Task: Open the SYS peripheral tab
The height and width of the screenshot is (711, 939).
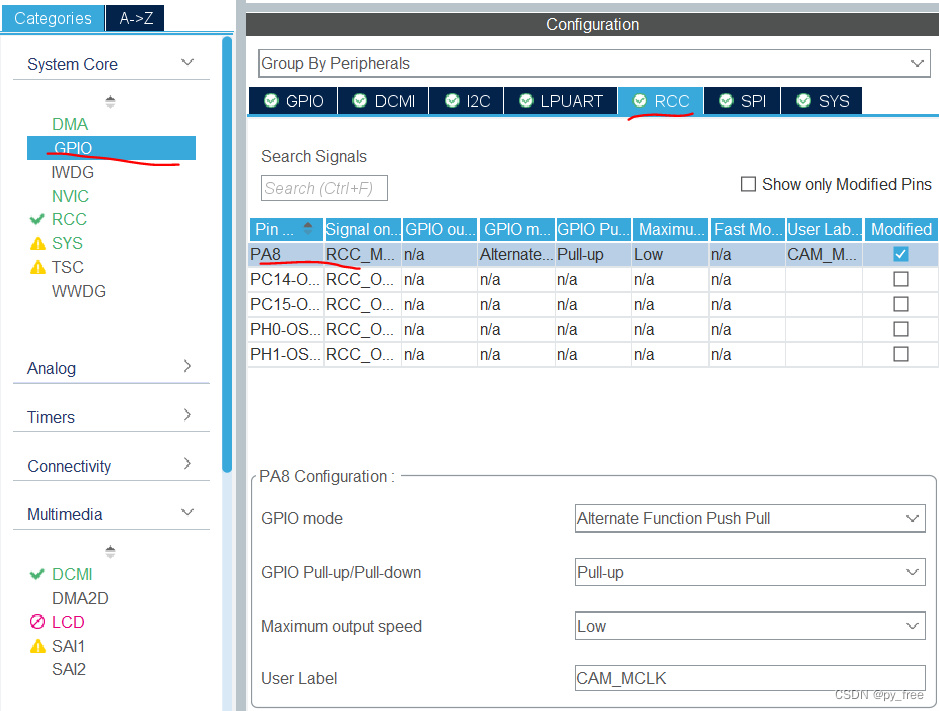Action: coord(822,101)
